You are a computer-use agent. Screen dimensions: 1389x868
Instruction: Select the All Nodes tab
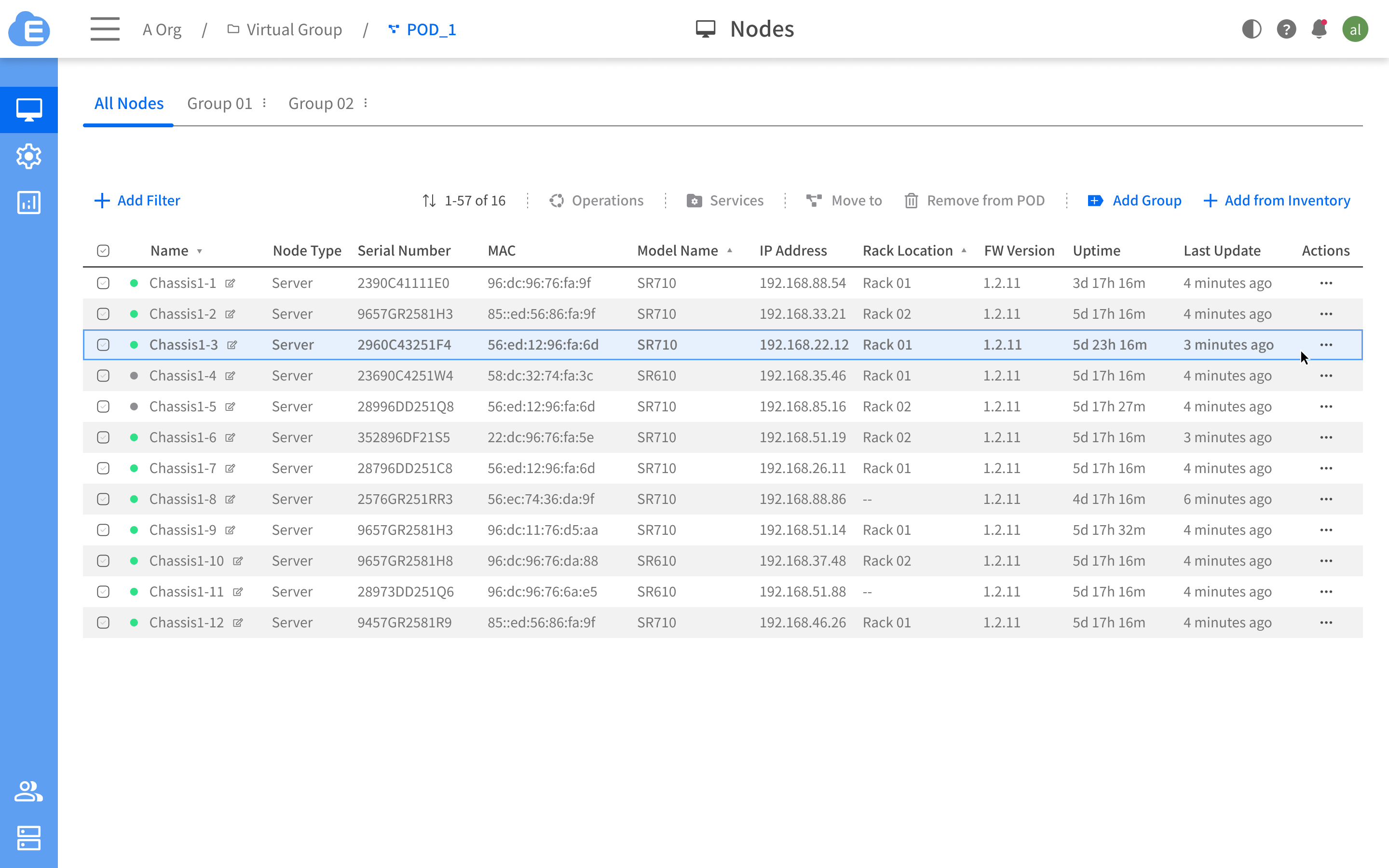pos(129,103)
